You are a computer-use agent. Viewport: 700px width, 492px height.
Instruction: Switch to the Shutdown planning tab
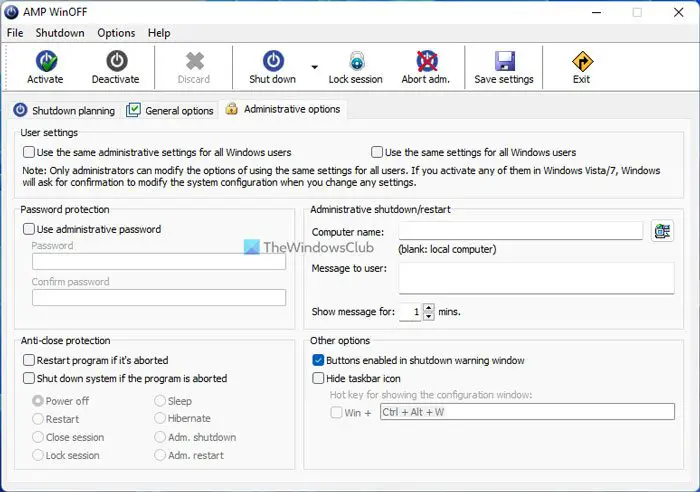coord(64,110)
